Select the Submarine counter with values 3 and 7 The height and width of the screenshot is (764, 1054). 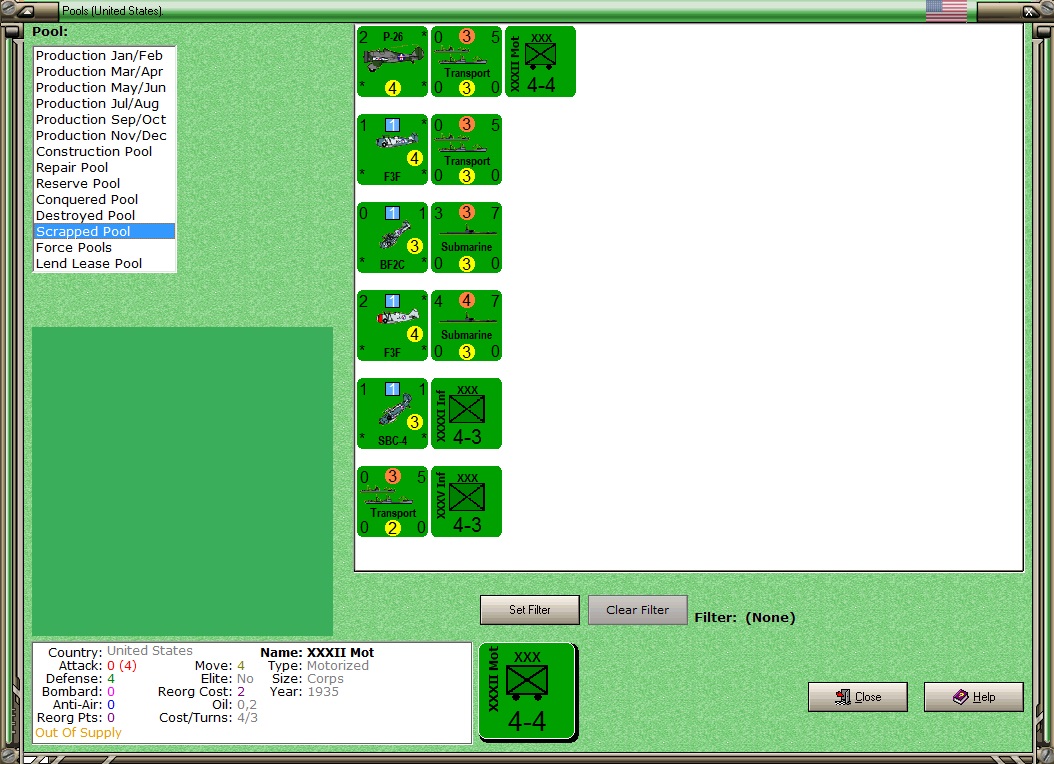point(467,237)
